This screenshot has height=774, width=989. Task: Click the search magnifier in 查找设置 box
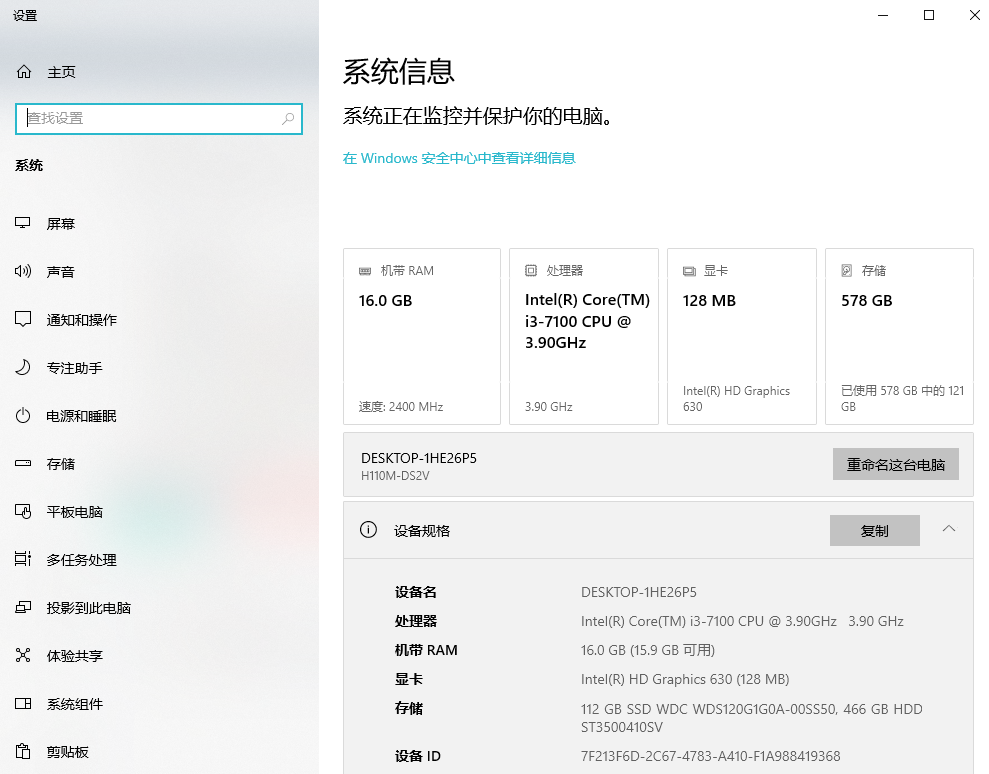[289, 119]
